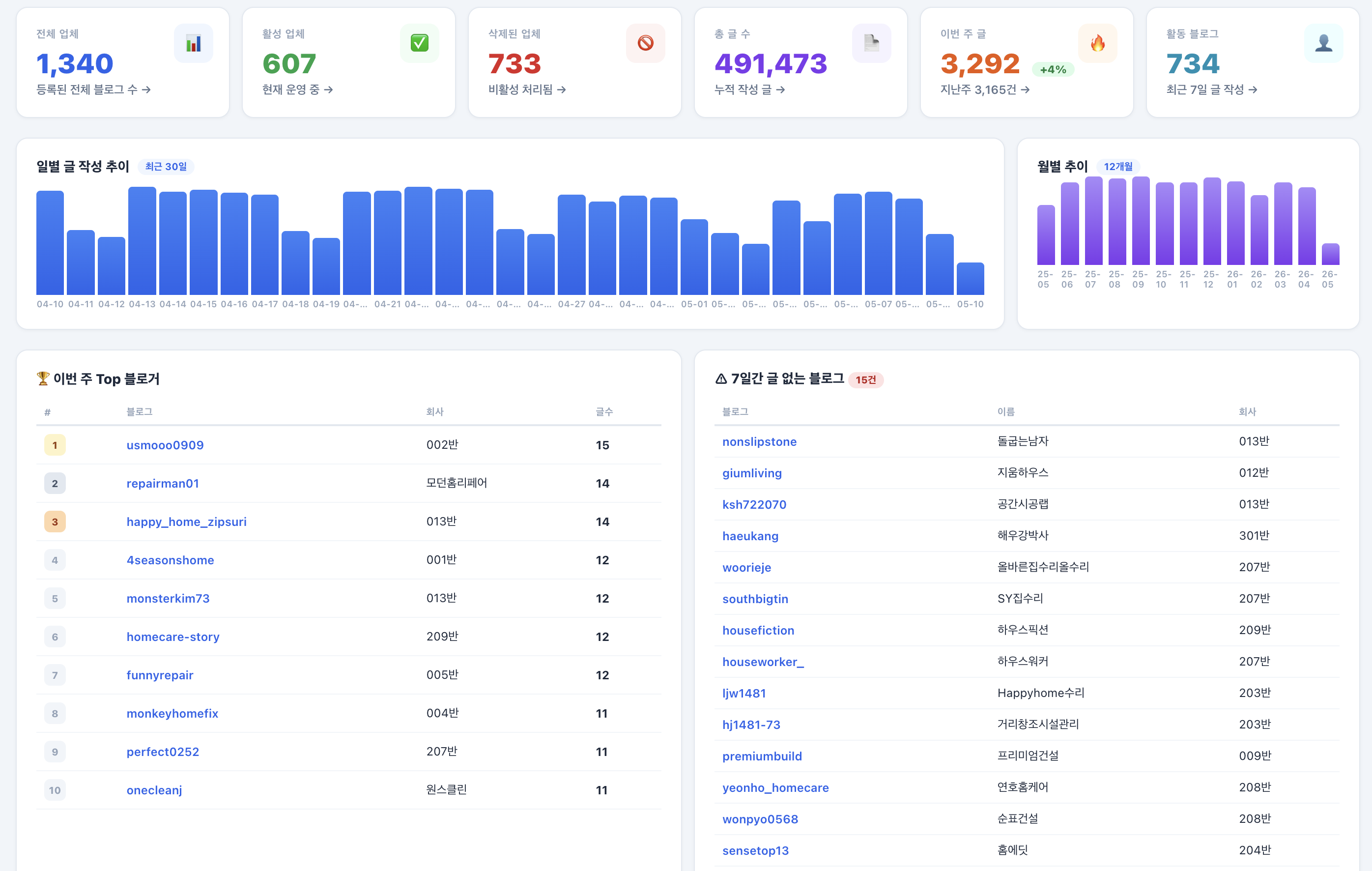This screenshot has width=1372, height=871.
Task: Click the +4% growth badge
Action: pos(1053,69)
